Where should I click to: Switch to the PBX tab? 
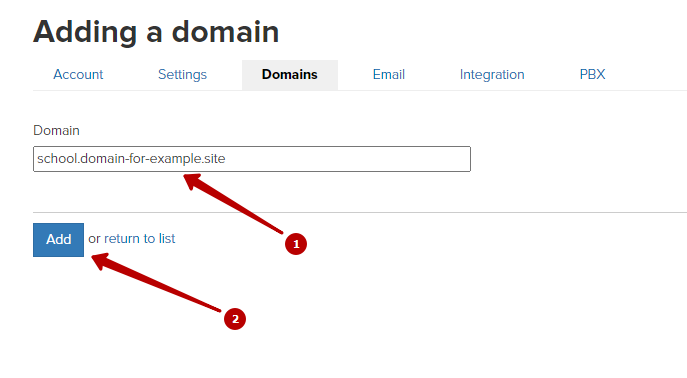[592, 75]
